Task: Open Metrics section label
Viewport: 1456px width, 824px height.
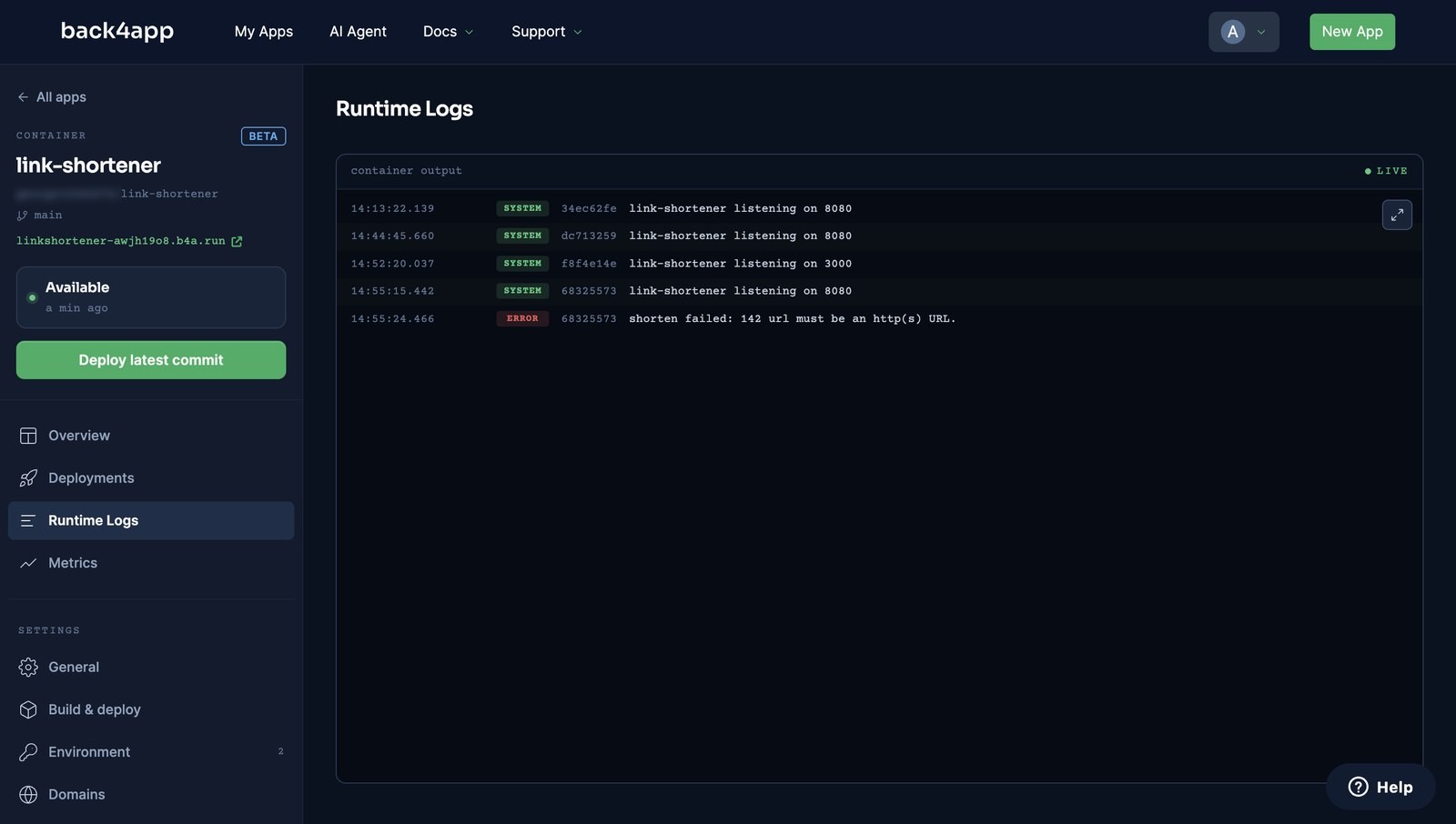Action: click(73, 563)
